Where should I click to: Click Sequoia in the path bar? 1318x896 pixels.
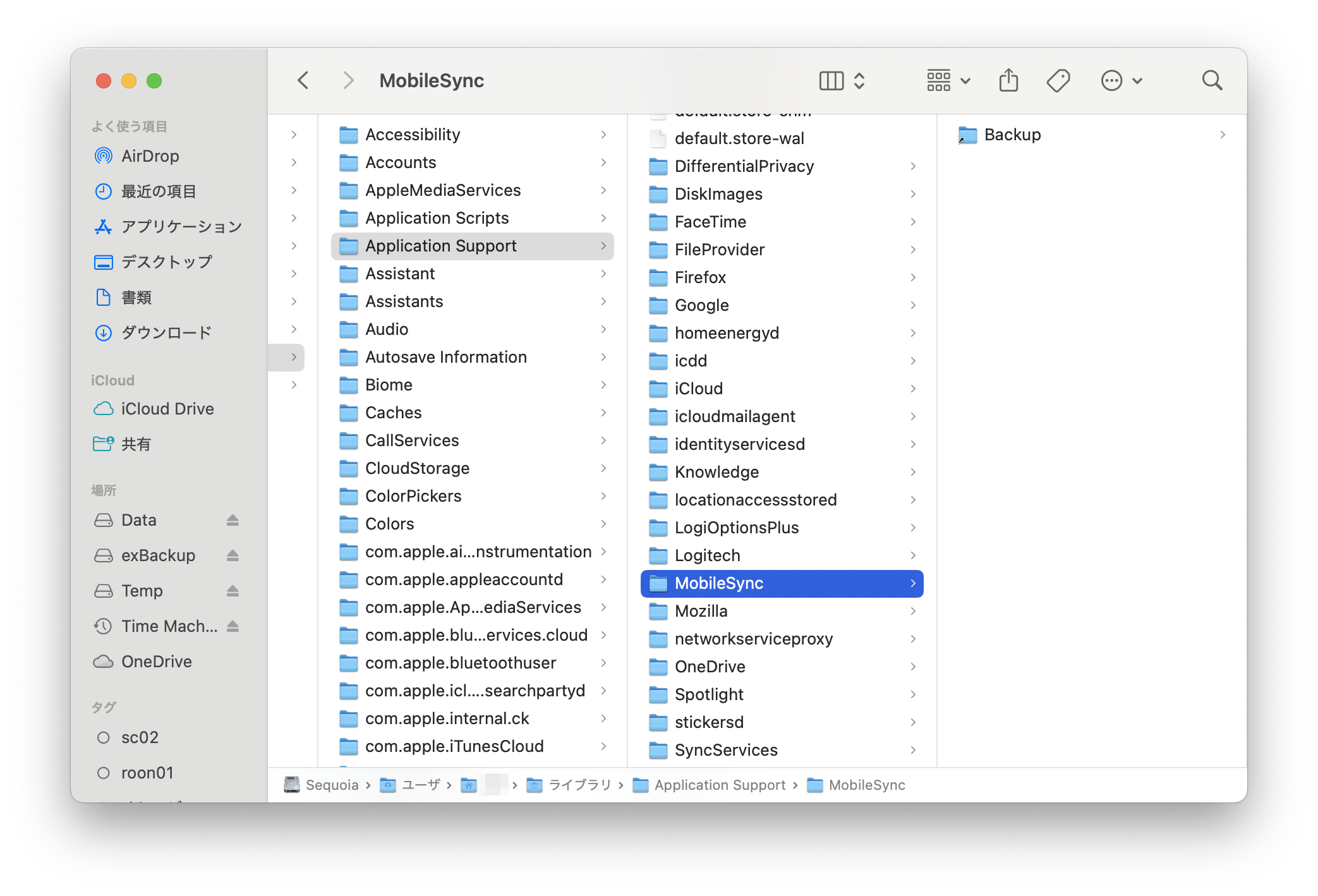pyautogui.click(x=331, y=785)
